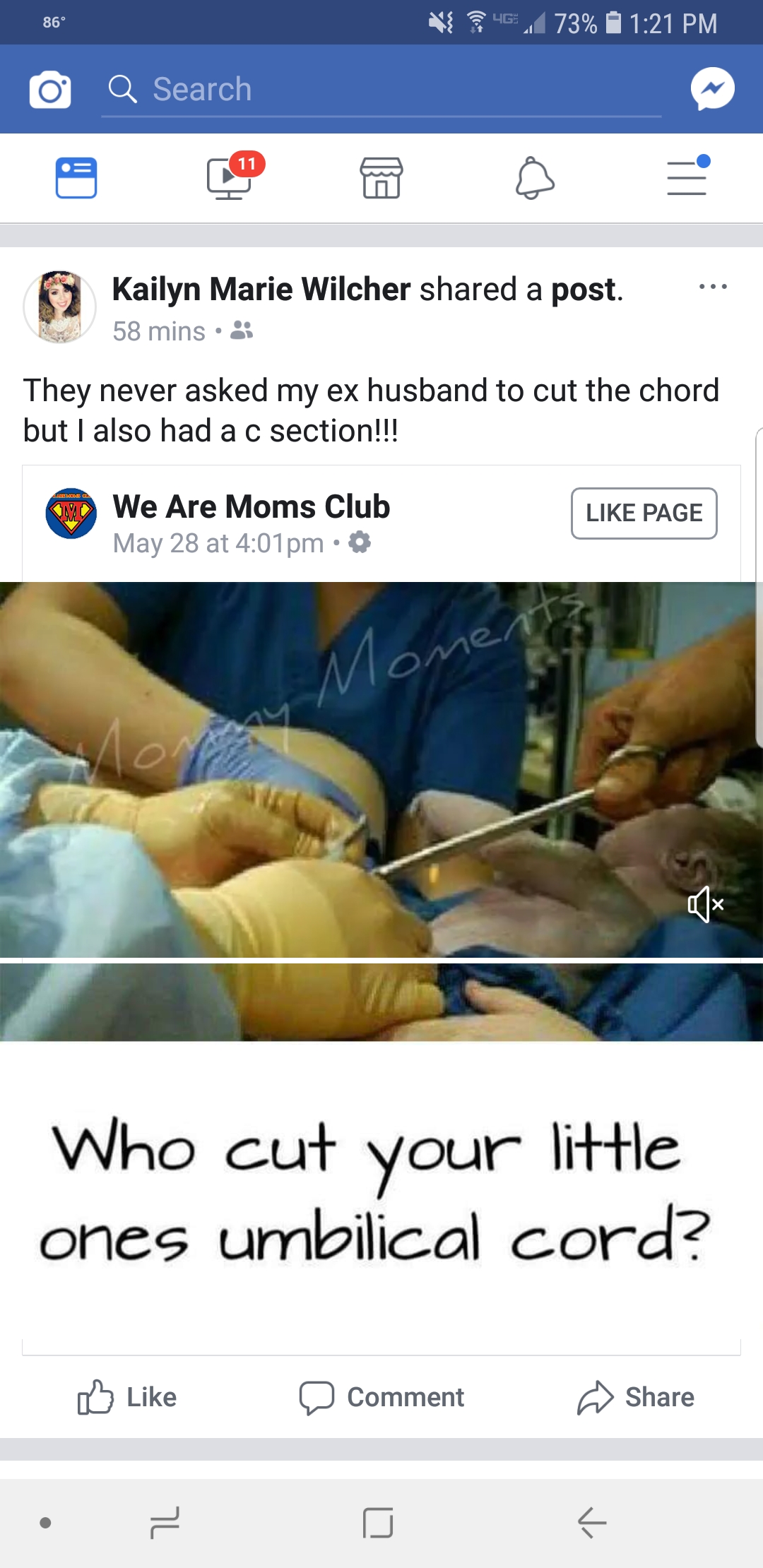
Task: Open the Notifications bell tab
Action: (535, 178)
